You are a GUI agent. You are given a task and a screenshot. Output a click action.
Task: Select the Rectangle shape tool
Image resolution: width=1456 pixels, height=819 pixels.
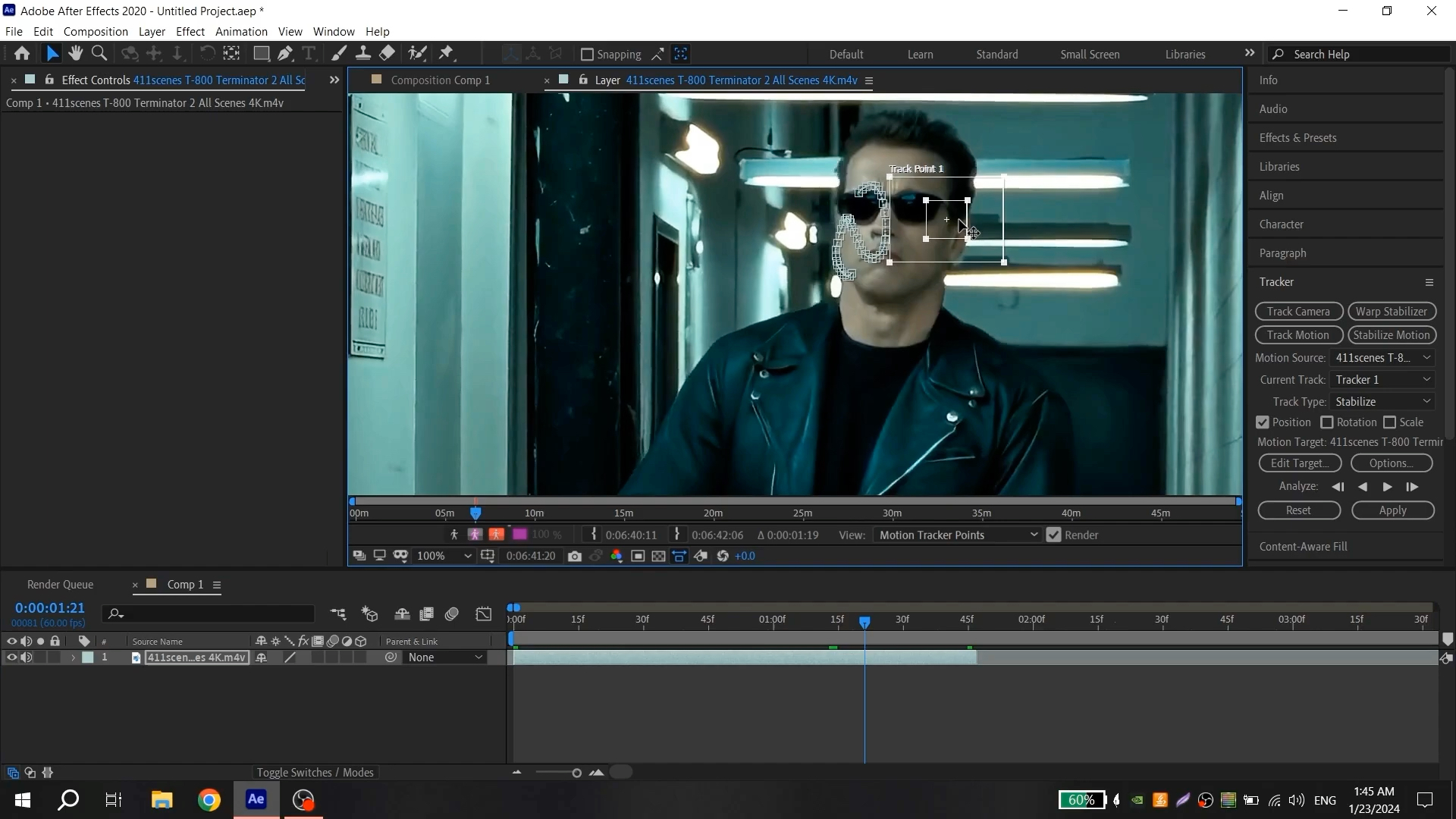click(261, 54)
